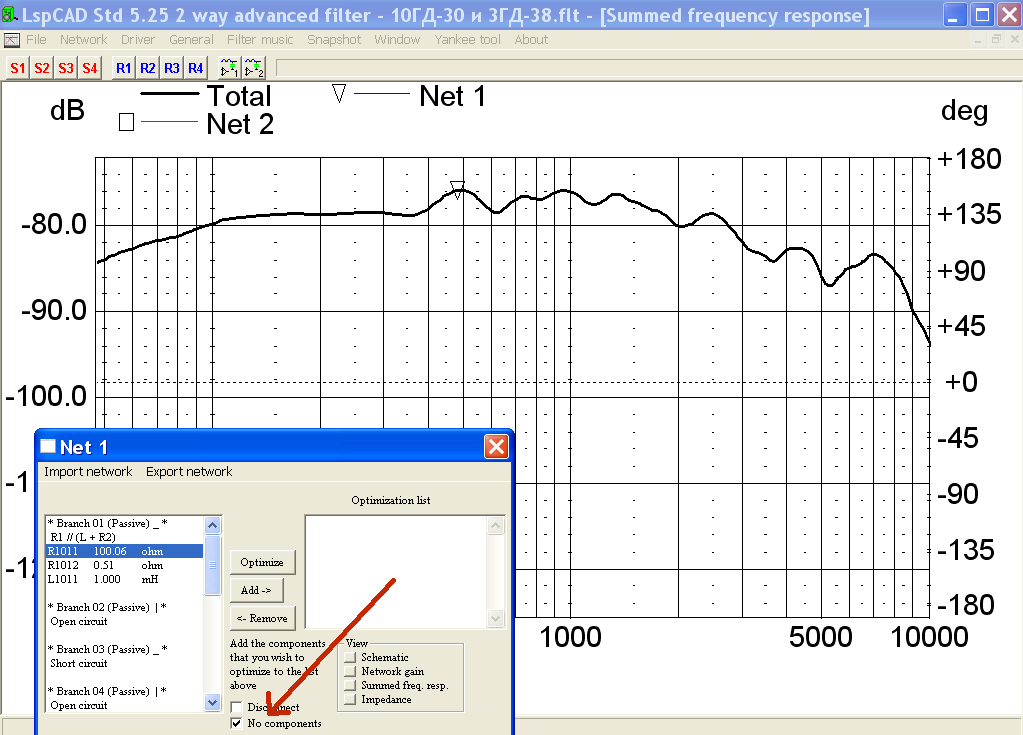Viewport: 1023px width, 735px height.
Task: Restore the inner Summed frequency response window
Action: click(x=996, y=39)
